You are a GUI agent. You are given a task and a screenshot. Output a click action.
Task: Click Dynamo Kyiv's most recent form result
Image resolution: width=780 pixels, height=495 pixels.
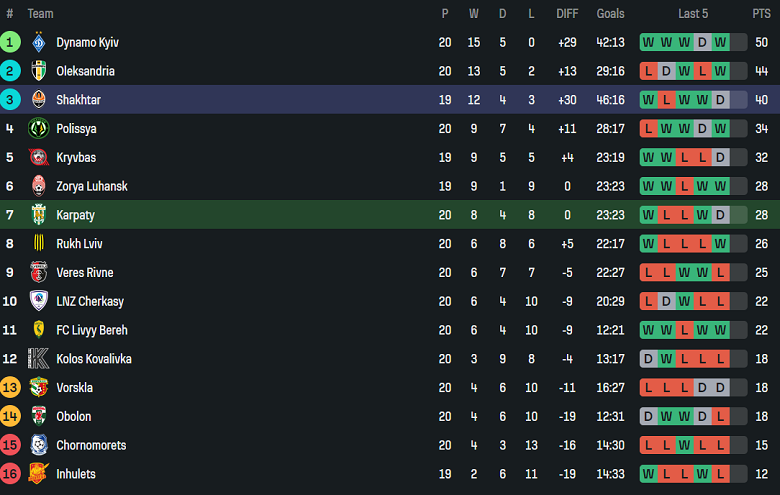(720, 42)
